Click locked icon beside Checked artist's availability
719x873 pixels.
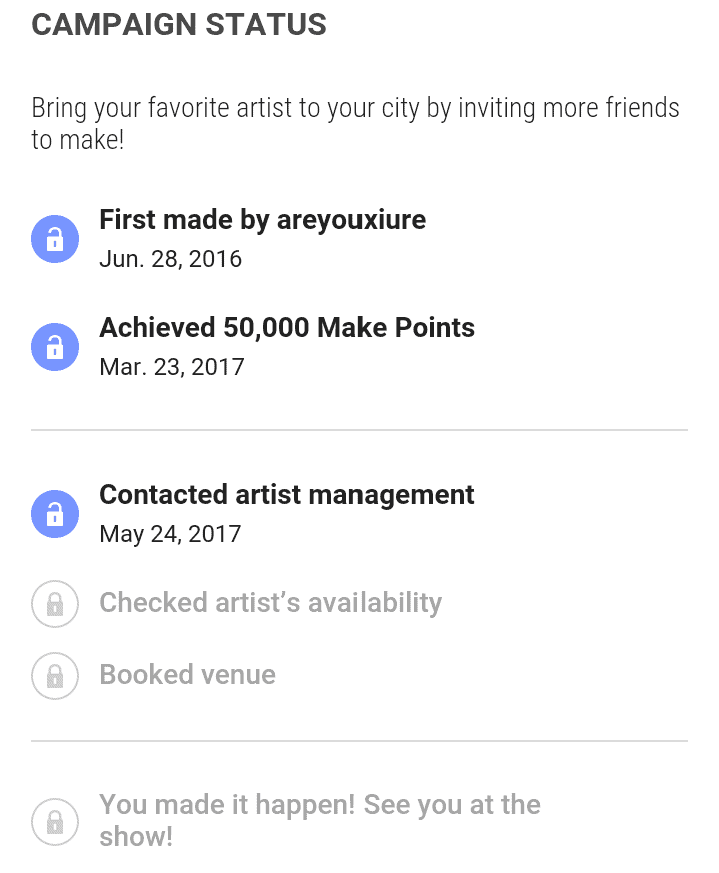pos(55,604)
